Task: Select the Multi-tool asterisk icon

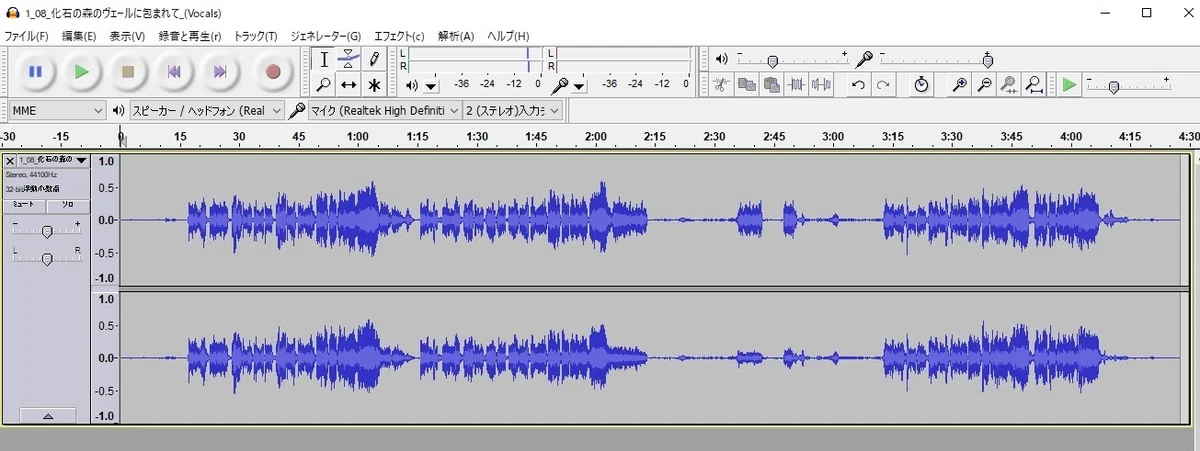Action: click(373, 85)
